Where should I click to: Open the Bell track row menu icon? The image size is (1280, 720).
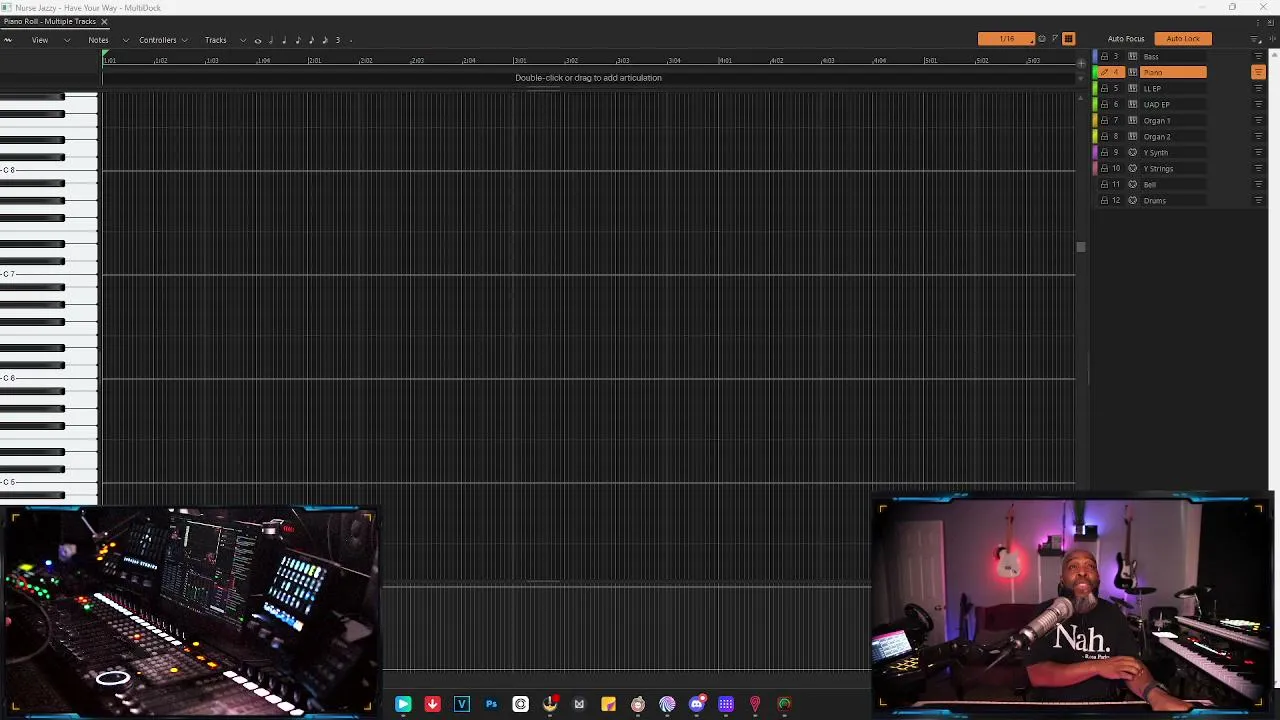(1258, 184)
